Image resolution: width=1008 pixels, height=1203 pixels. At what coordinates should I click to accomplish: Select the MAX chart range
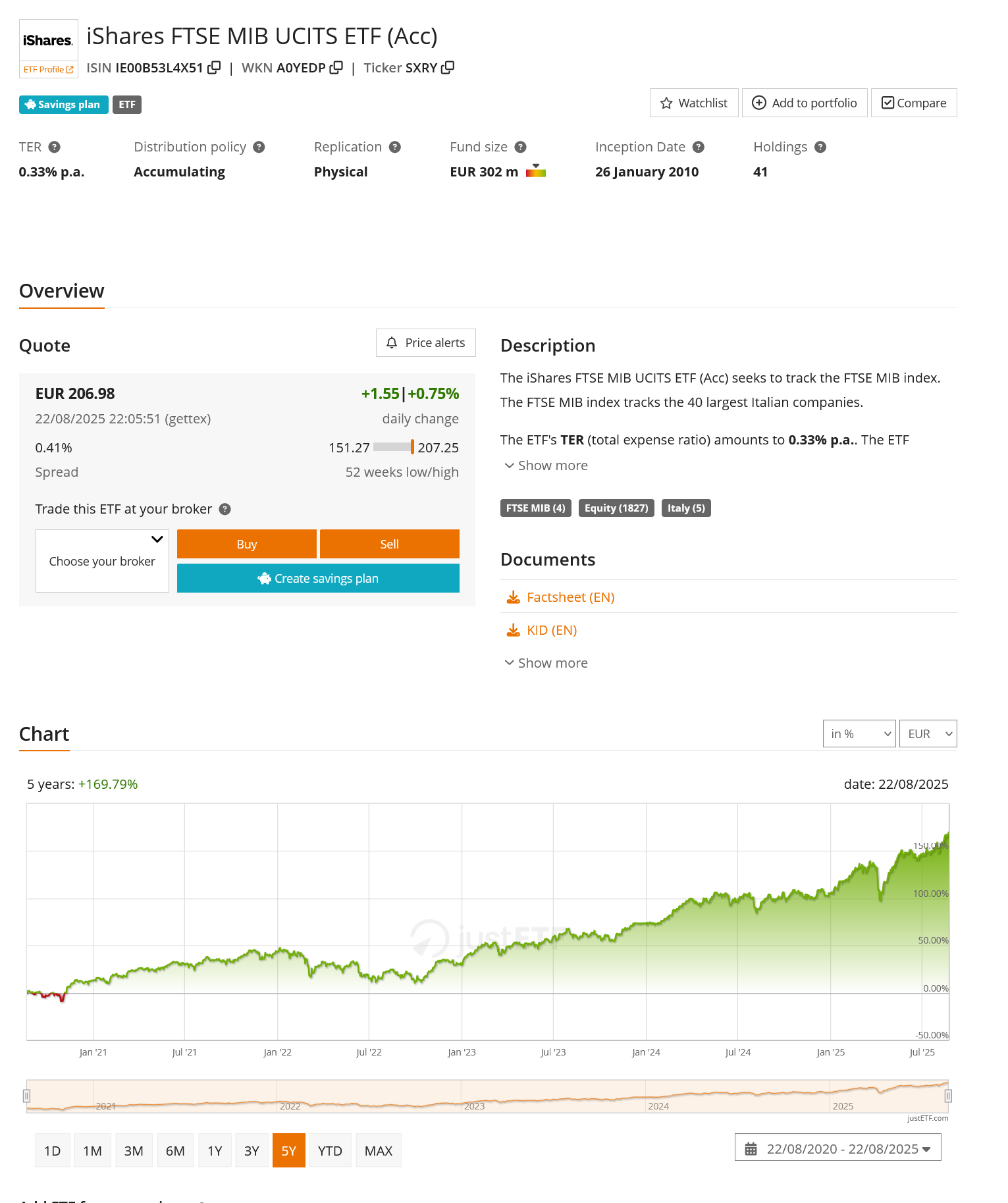click(379, 1150)
